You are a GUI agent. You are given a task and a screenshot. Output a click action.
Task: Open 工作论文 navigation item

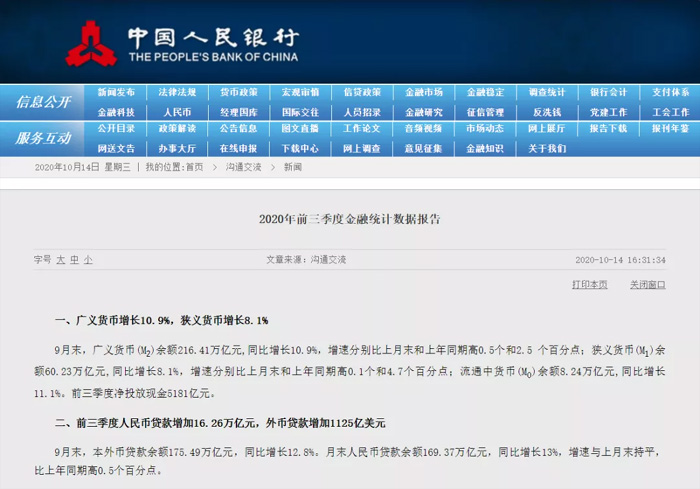click(362, 129)
